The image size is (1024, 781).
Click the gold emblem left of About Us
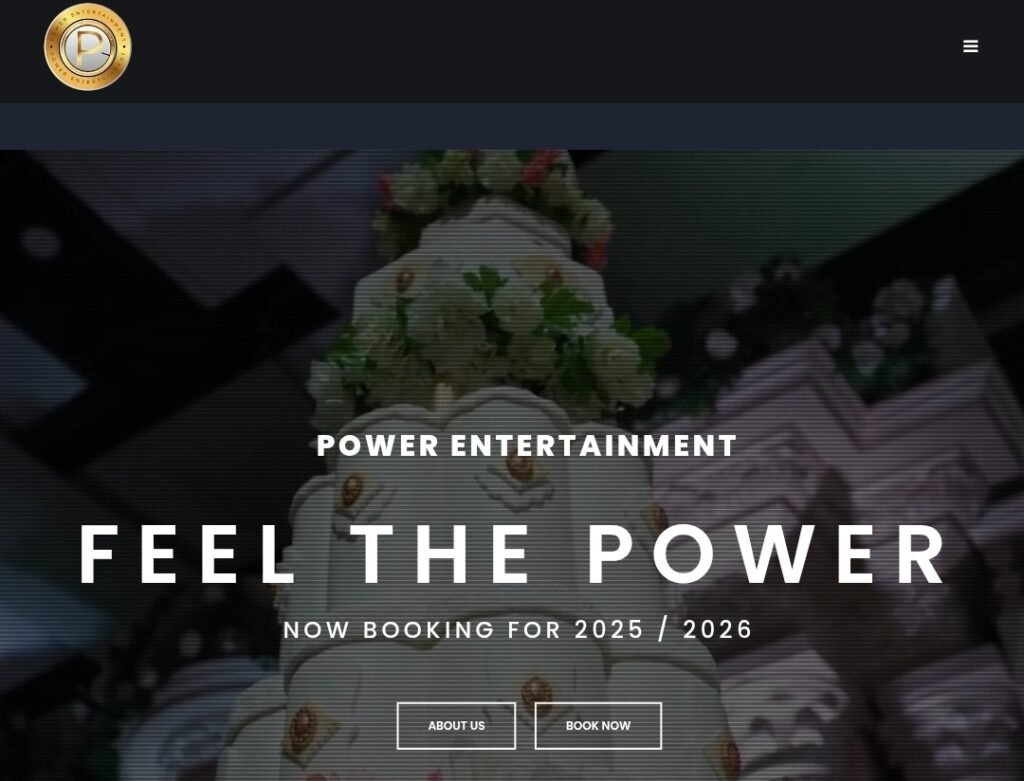pyautogui.click(x=304, y=727)
